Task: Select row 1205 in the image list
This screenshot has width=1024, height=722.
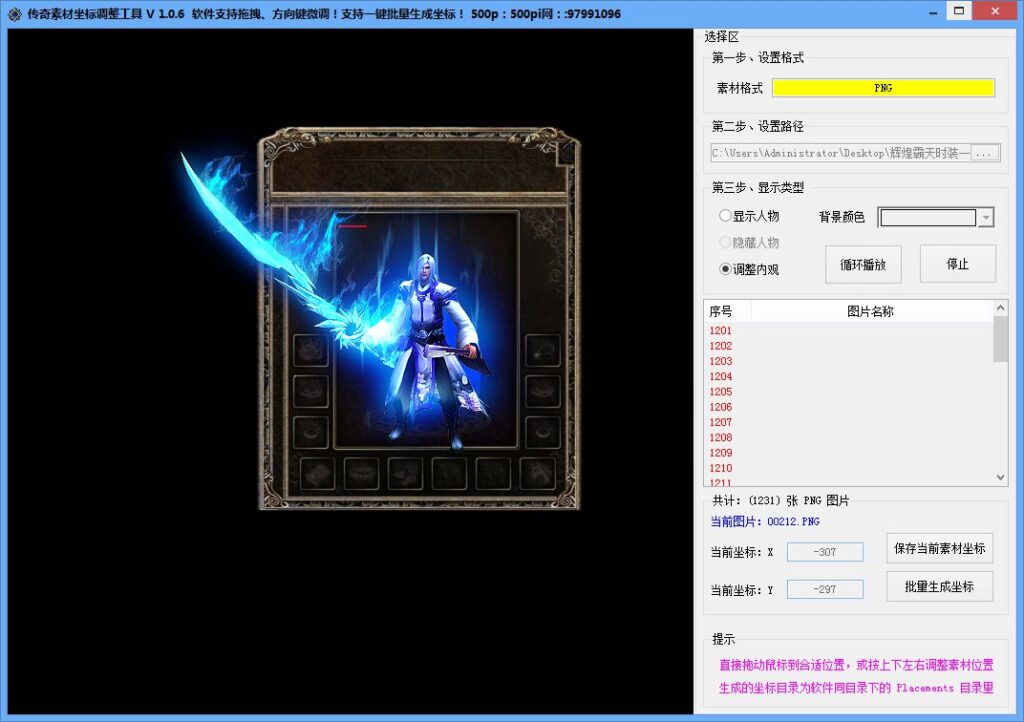Action: coord(721,392)
